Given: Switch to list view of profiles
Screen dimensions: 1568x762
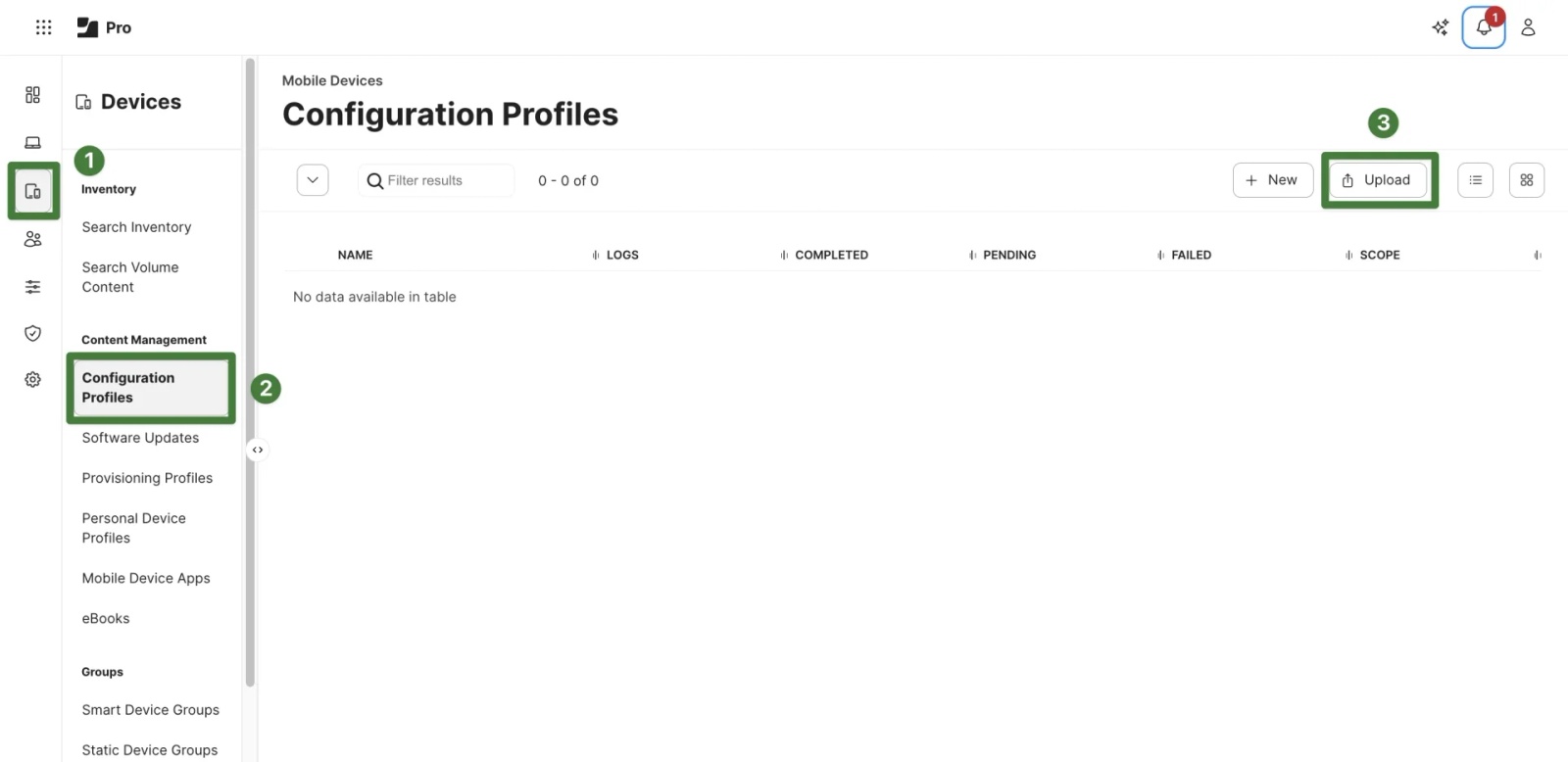Looking at the screenshot, I should tap(1475, 180).
